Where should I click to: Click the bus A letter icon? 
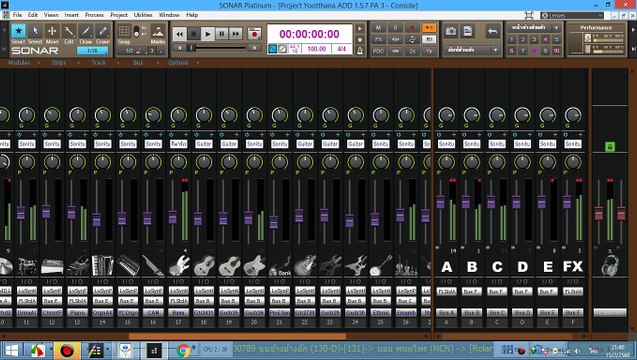446,267
